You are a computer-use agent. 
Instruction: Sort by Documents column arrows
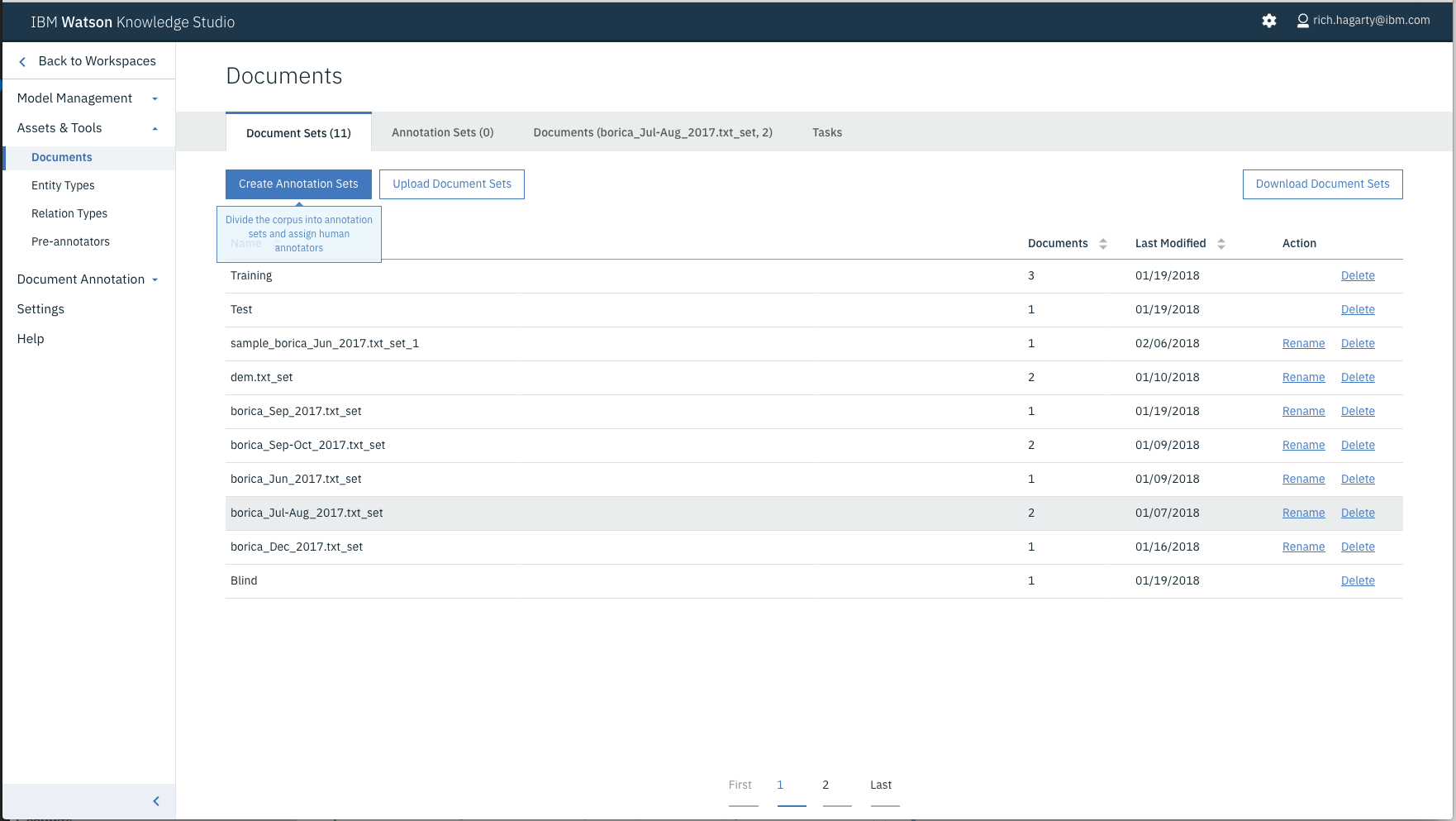click(1103, 244)
